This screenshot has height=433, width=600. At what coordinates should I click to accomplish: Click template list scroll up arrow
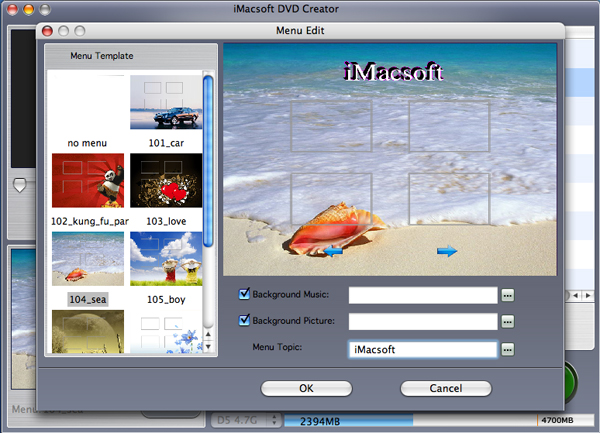(x=208, y=334)
